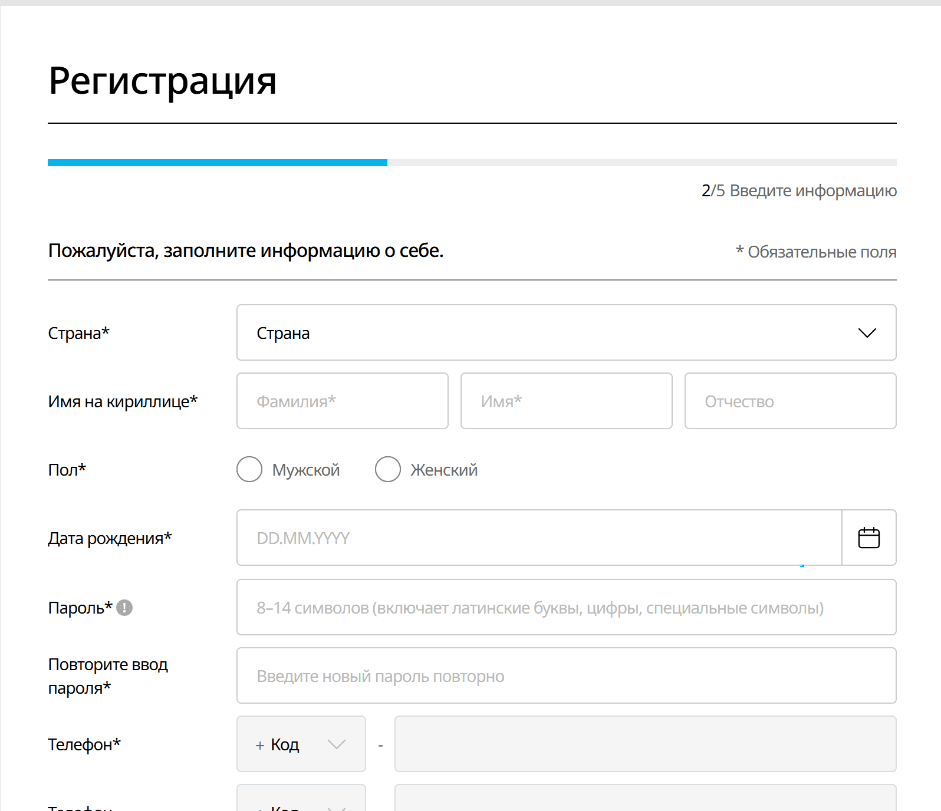Click the password field with 8–14 символов hint
This screenshot has width=941, height=811.
567,607
